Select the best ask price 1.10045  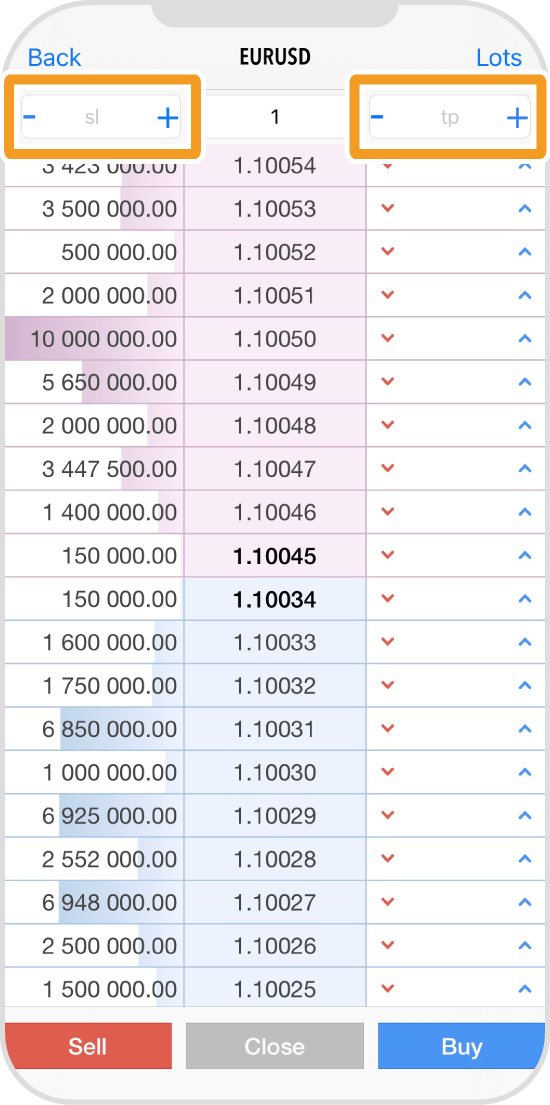pos(275,556)
